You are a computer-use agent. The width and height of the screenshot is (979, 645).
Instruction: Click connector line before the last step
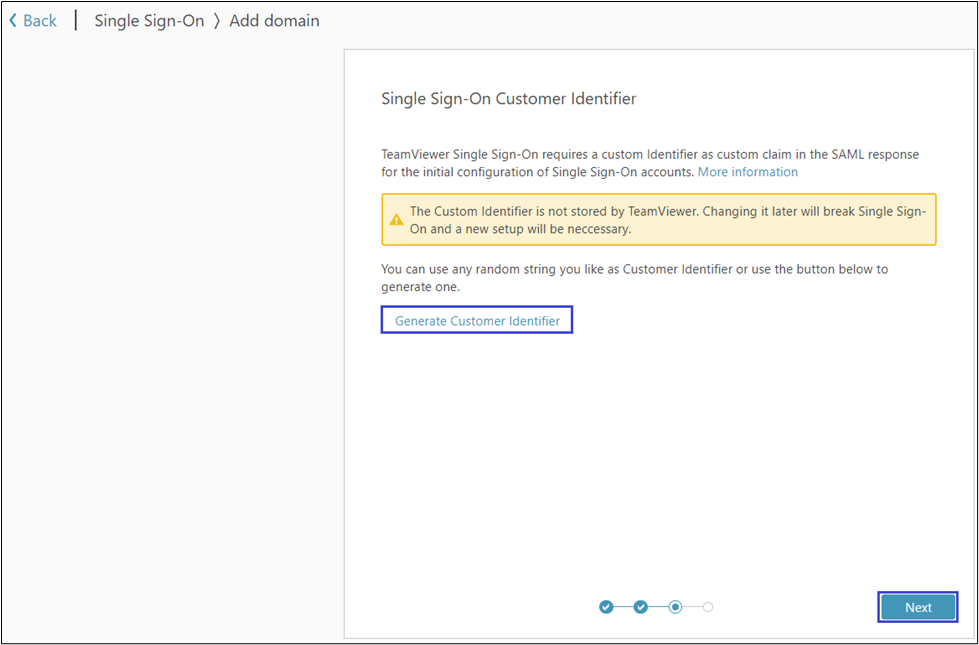pos(692,607)
